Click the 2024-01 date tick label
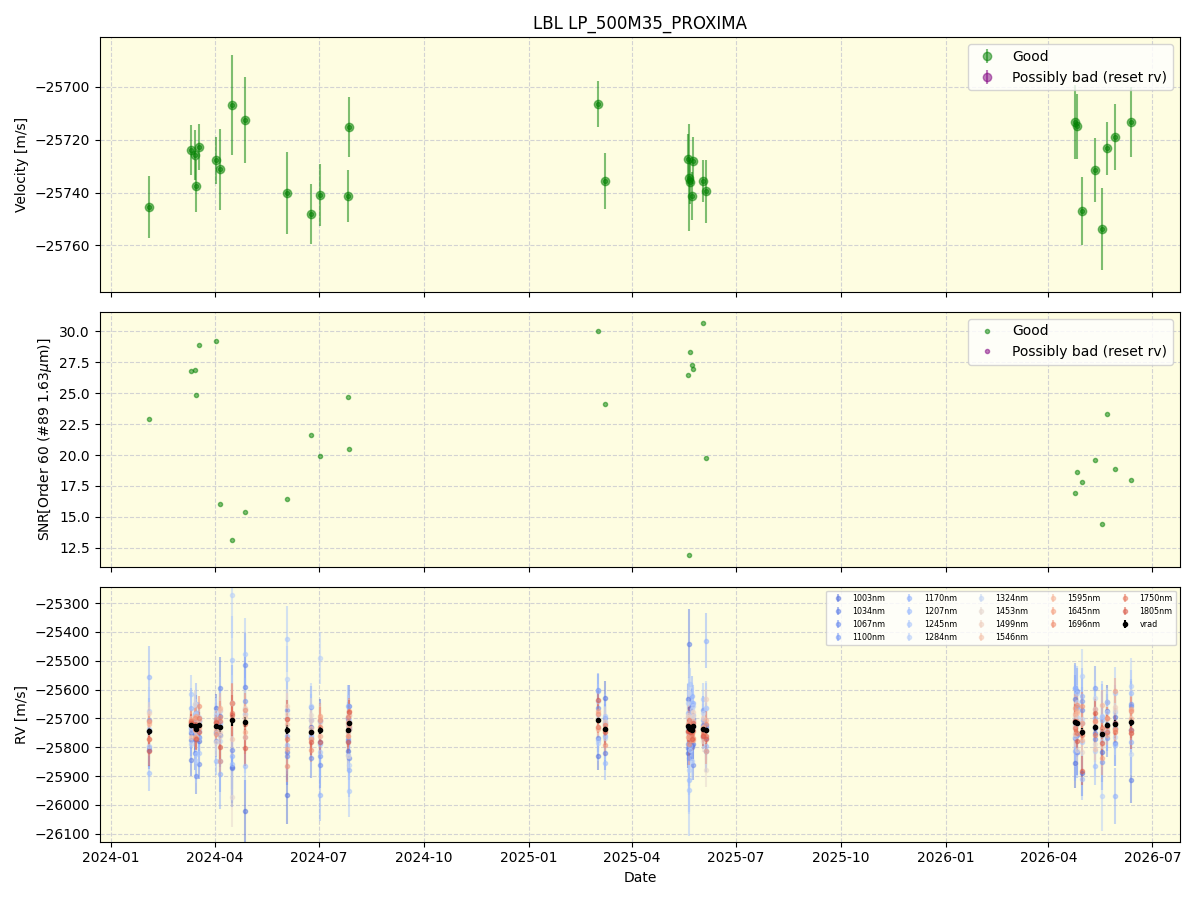The width and height of the screenshot is (1200, 900). click(x=111, y=857)
